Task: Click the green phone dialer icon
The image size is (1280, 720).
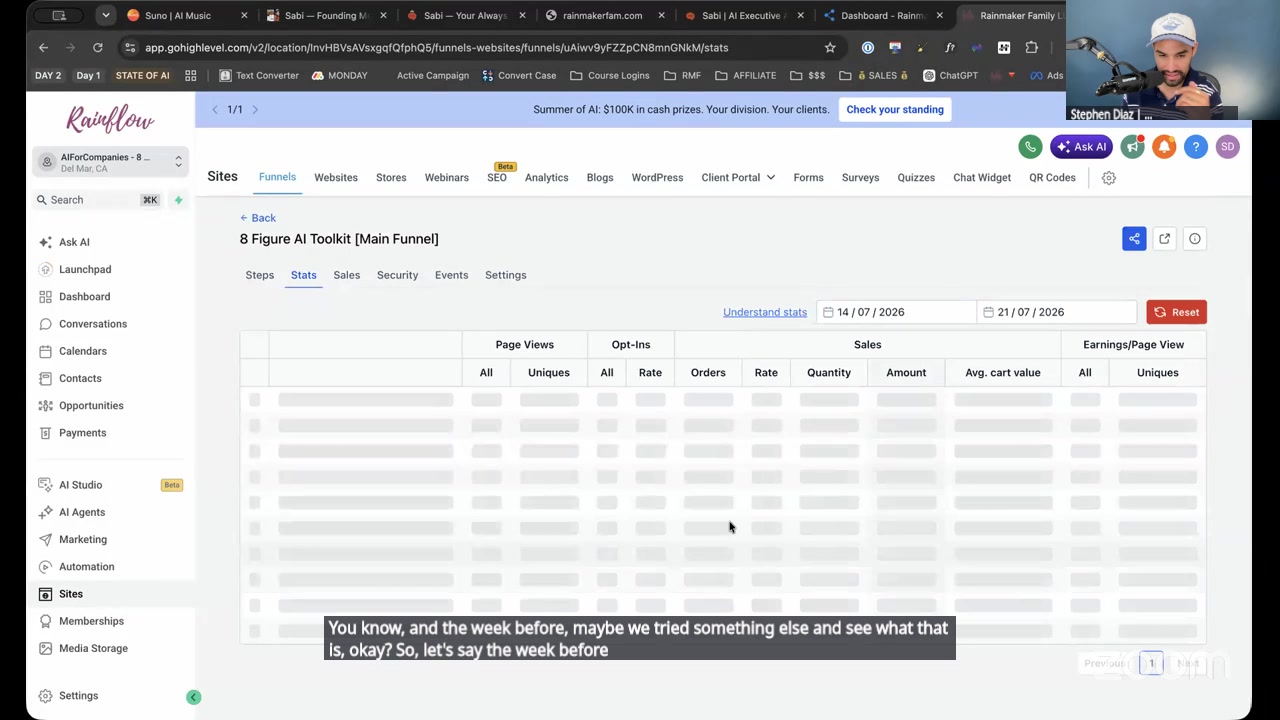Action: 1030,147
